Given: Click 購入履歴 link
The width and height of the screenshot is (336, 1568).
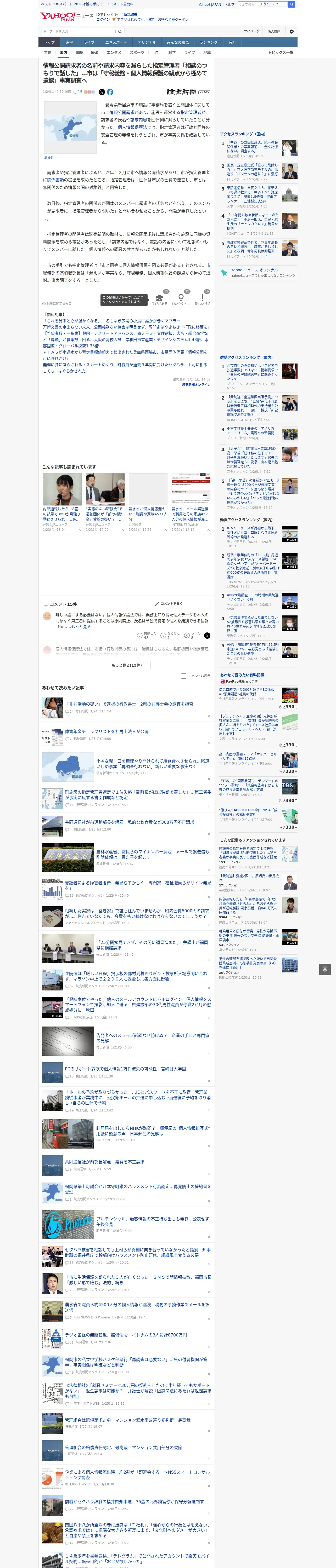Looking at the screenshot, I should 274,31.
